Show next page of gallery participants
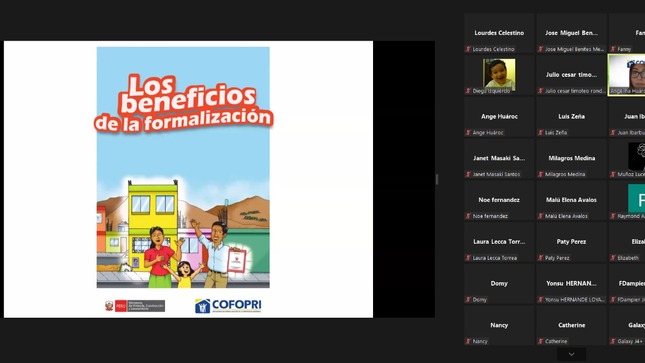The width and height of the screenshot is (645, 363). point(571,354)
